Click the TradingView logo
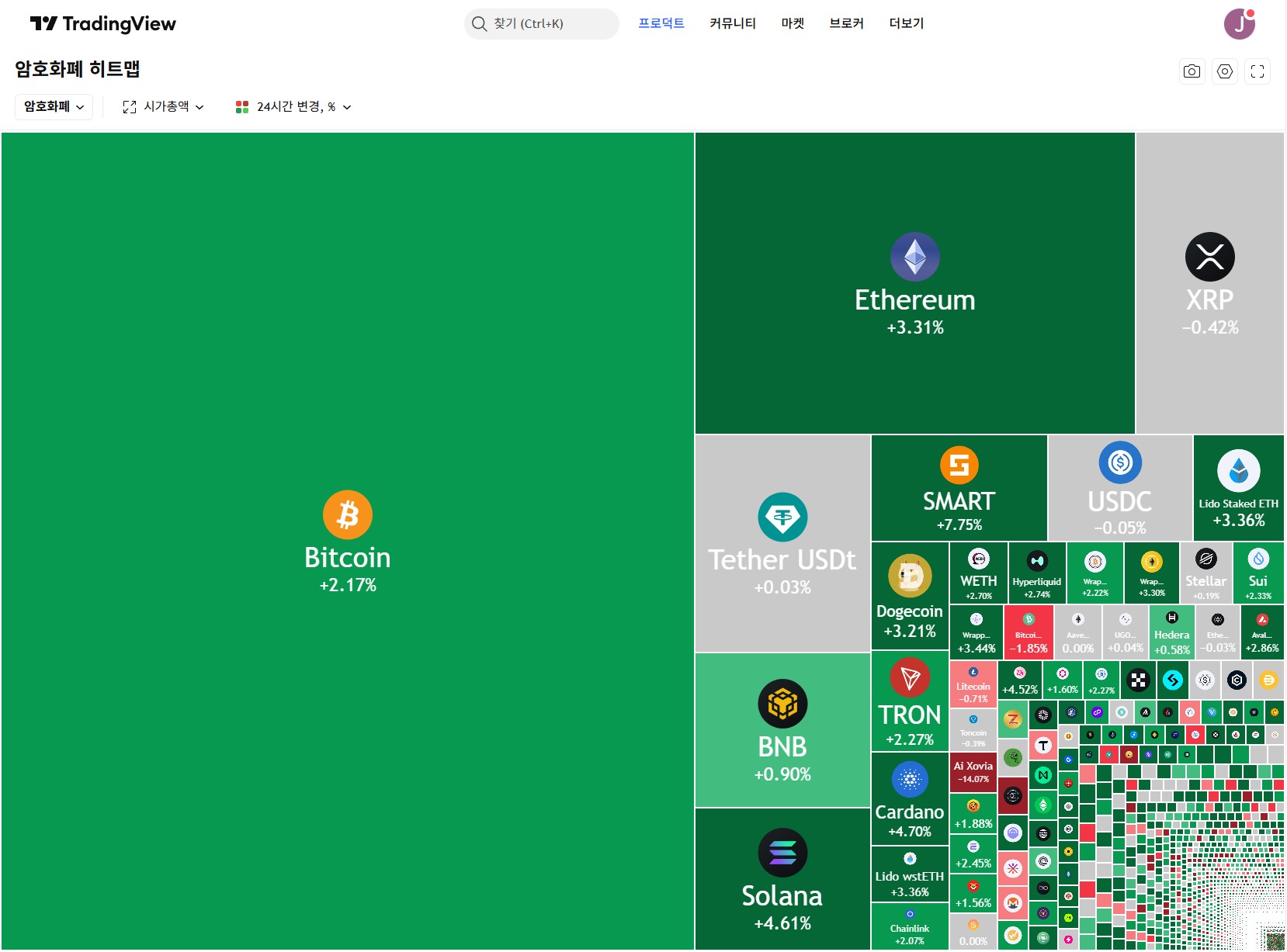 click(102, 23)
